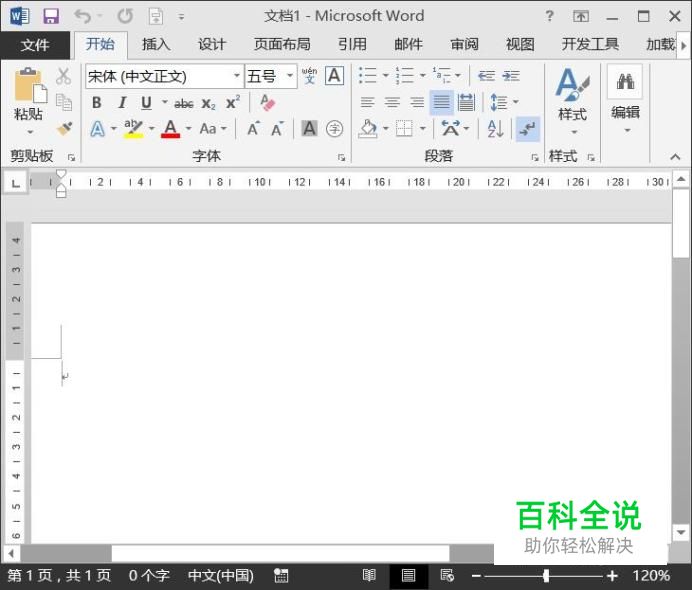Click the Redo/Repeat icon
The image size is (692, 590).
tap(125, 17)
